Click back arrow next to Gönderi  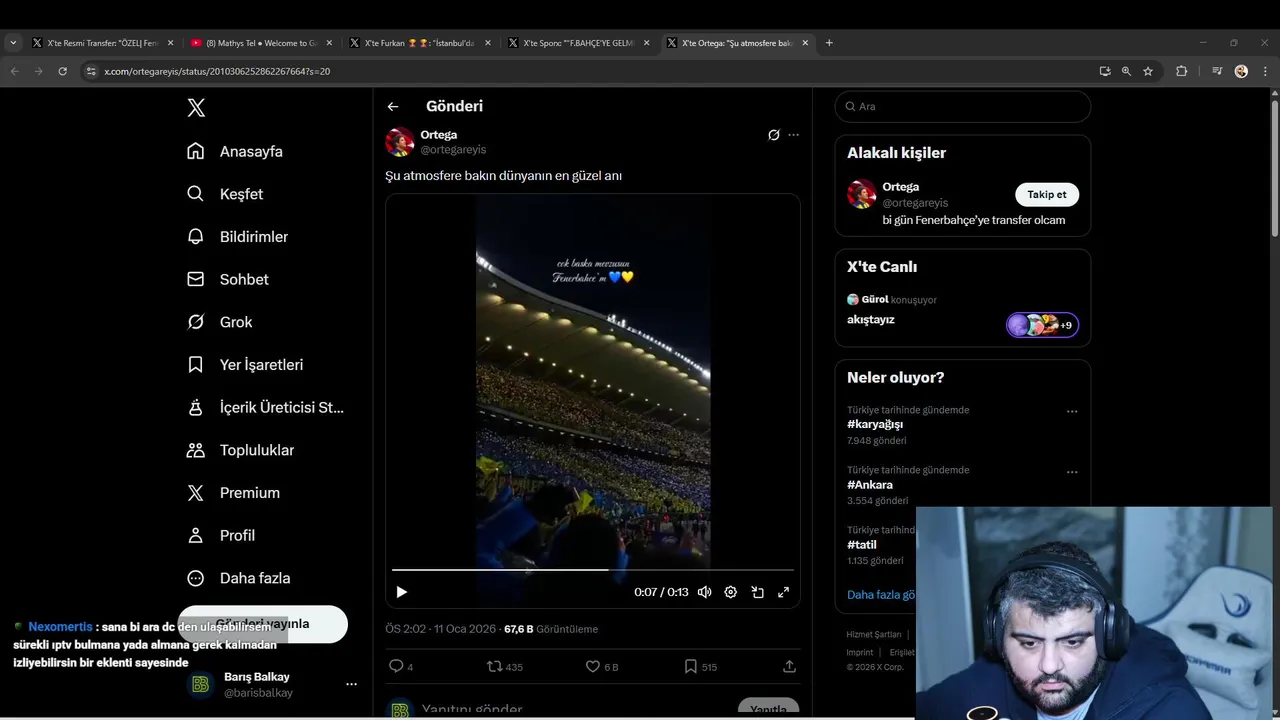(x=393, y=106)
